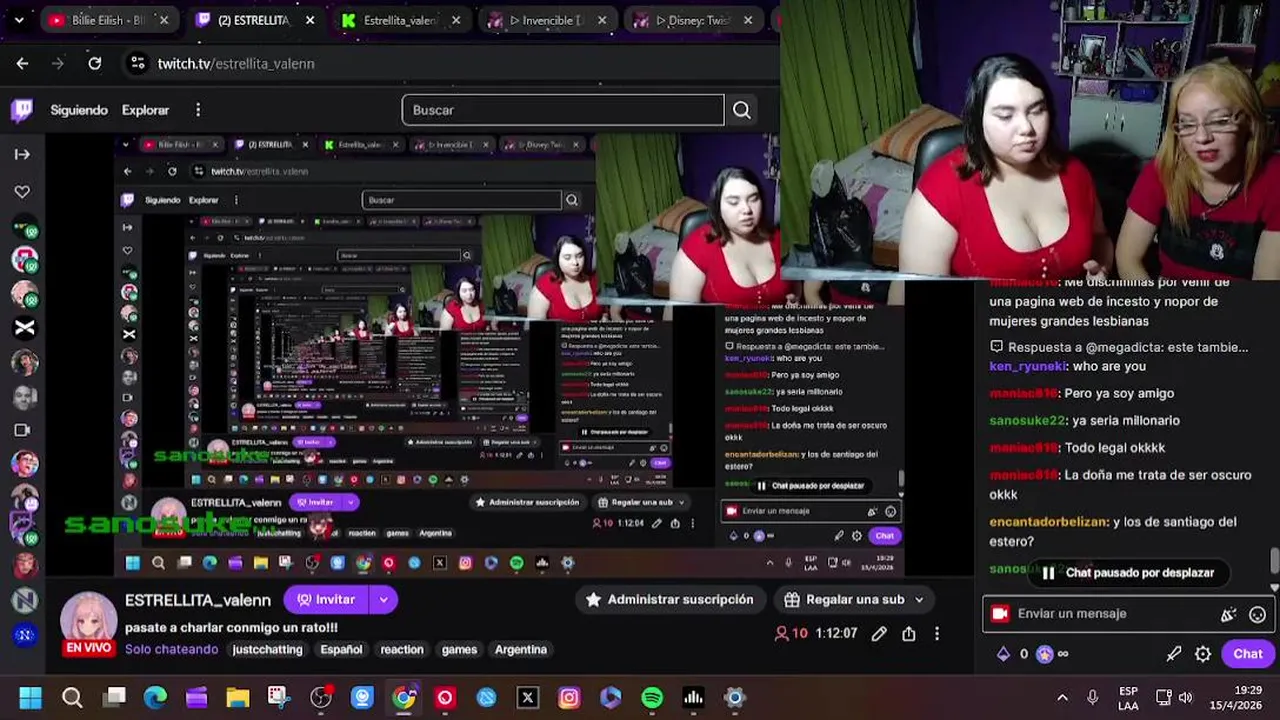
Task: Click the Invitar button
Action: tap(326, 599)
